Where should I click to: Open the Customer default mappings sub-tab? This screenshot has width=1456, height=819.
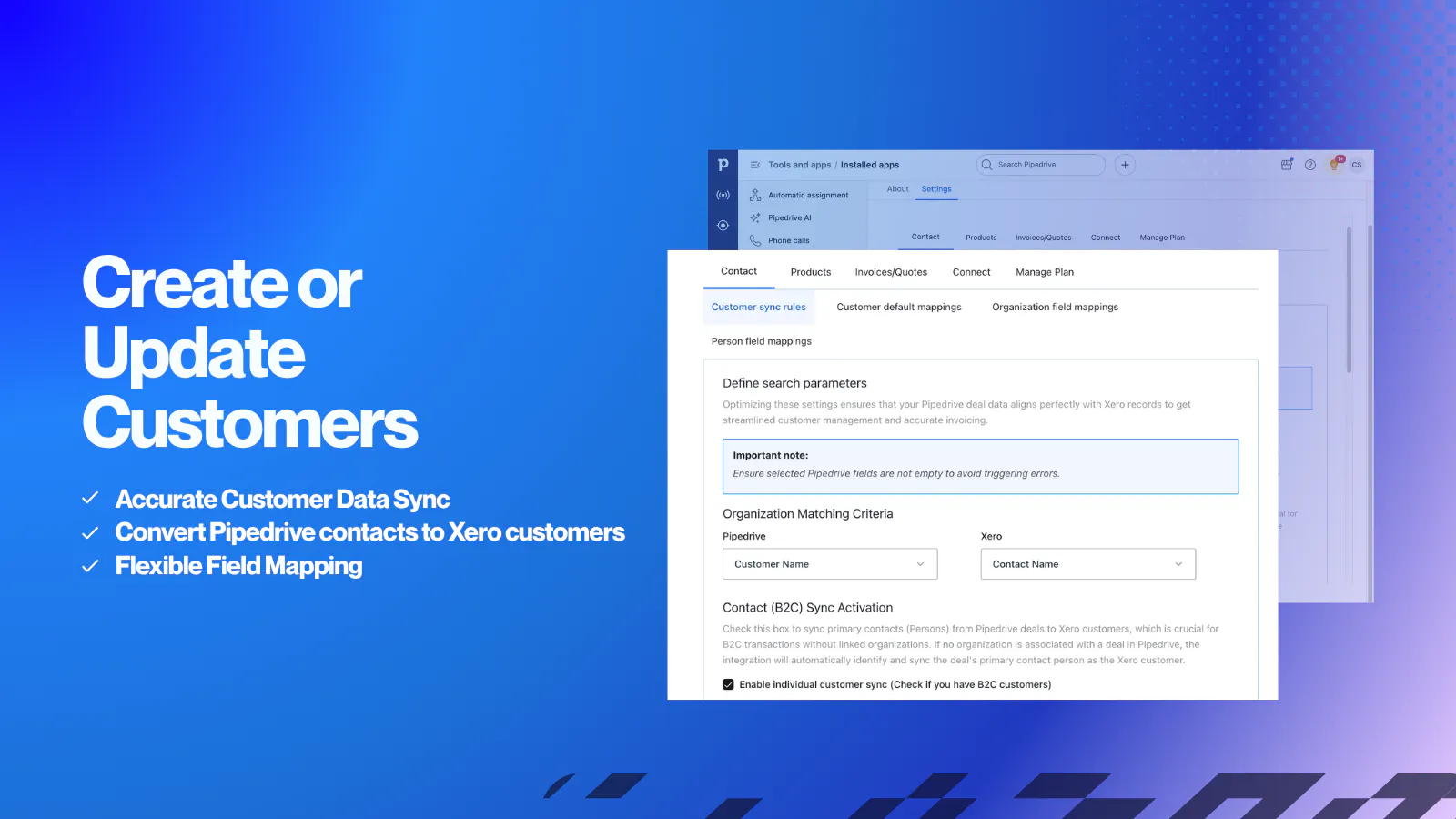(899, 307)
